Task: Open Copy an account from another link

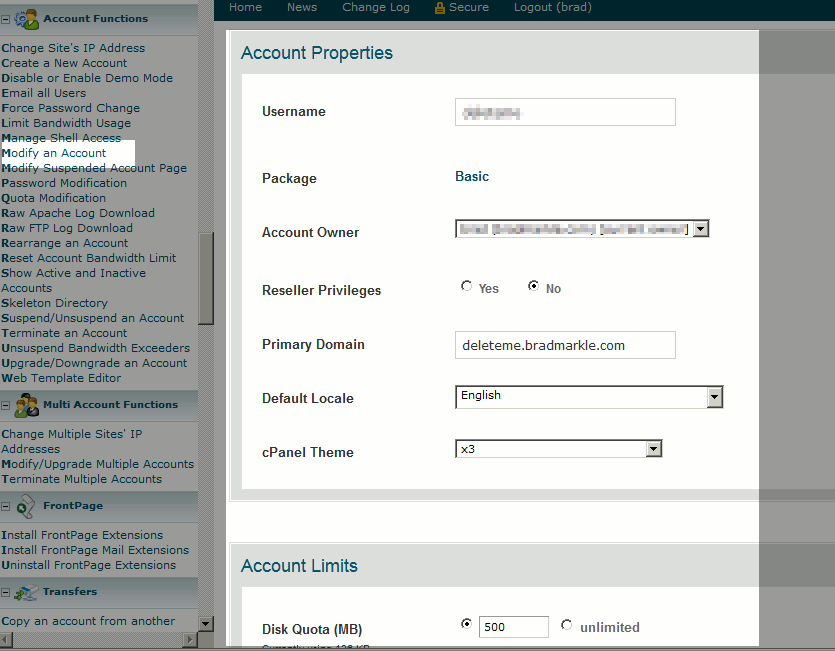Action: 88,621
